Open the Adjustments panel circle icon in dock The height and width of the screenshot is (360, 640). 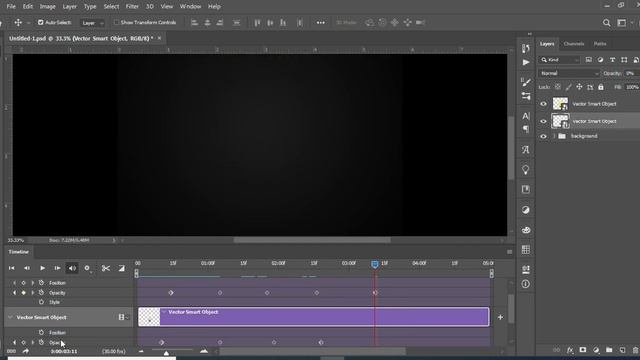[x=526, y=210]
